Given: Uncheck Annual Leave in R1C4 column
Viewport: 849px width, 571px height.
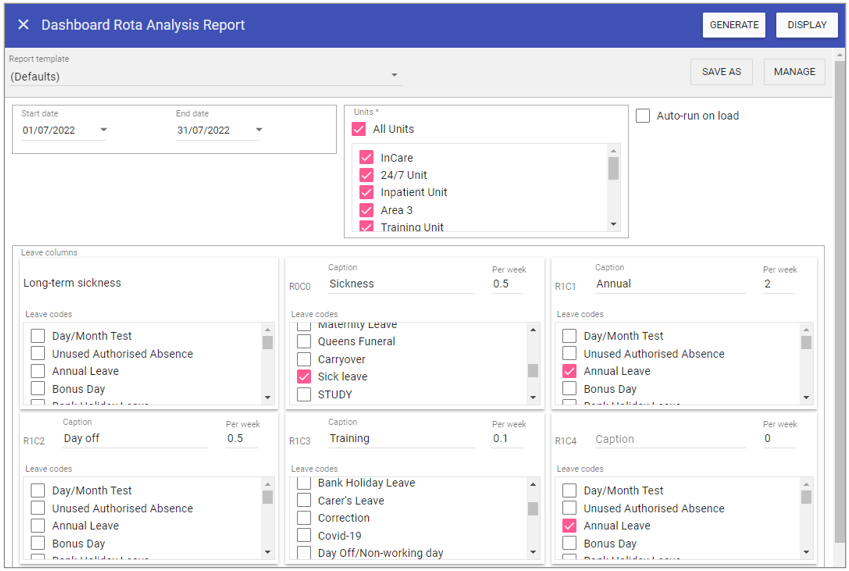Looking at the screenshot, I should (x=569, y=526).
